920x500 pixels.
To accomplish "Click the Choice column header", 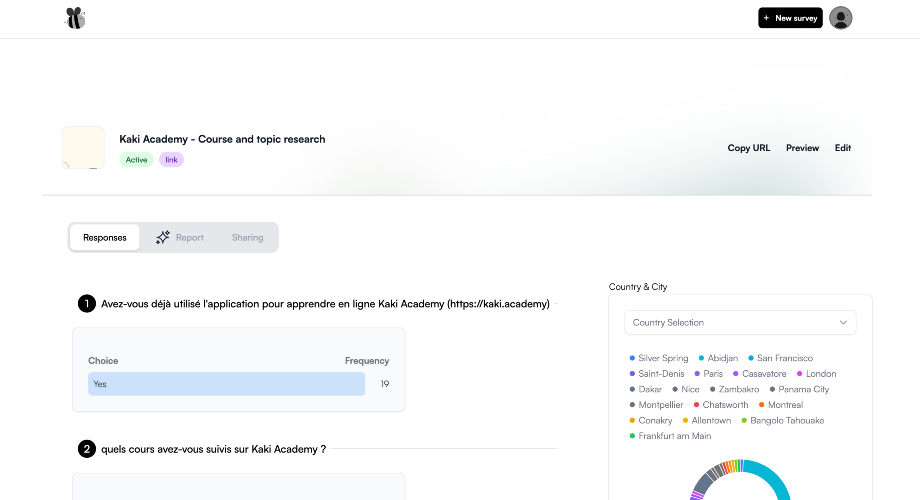I will (x=103, y=361).
